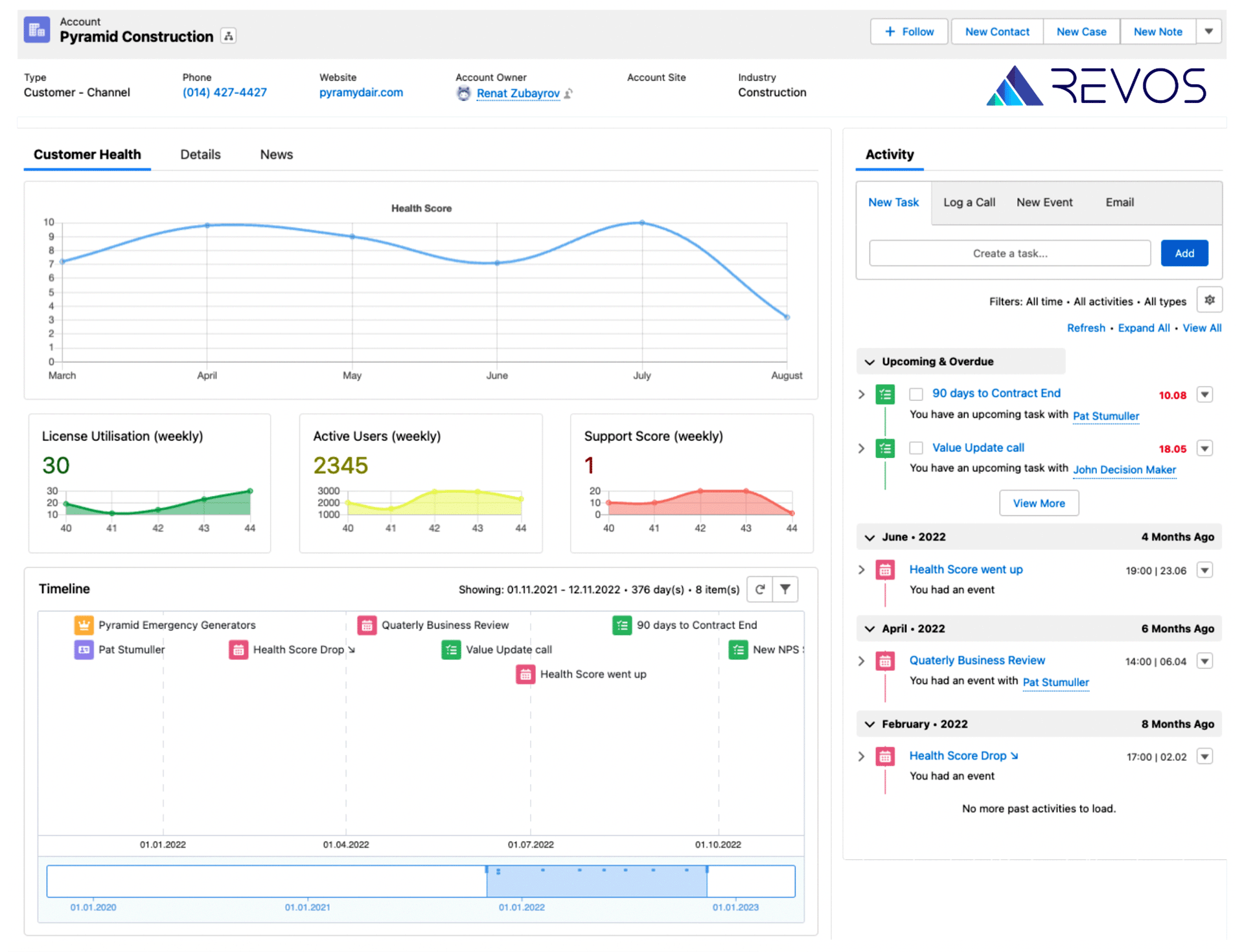Mark 90 days to Contract End task complete

coord(916,394)
